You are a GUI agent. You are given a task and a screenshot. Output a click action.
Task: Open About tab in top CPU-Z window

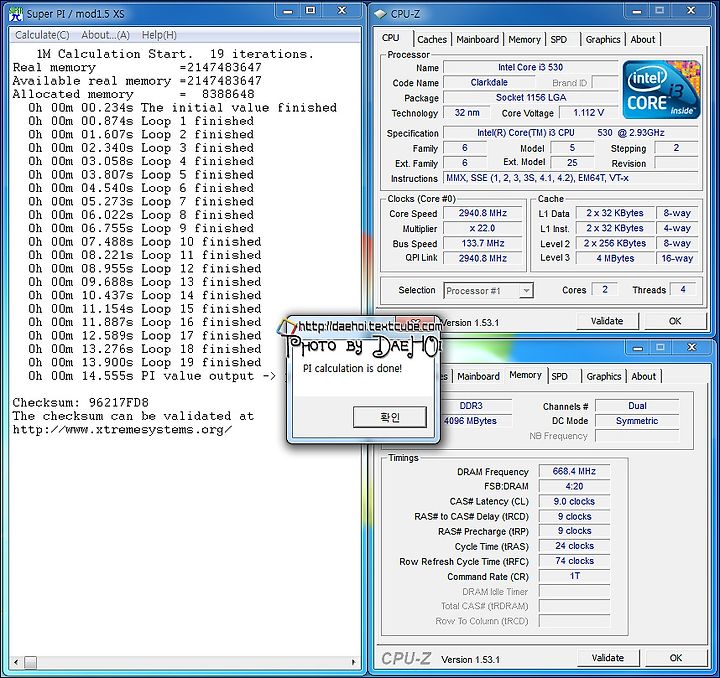[643, 39]
